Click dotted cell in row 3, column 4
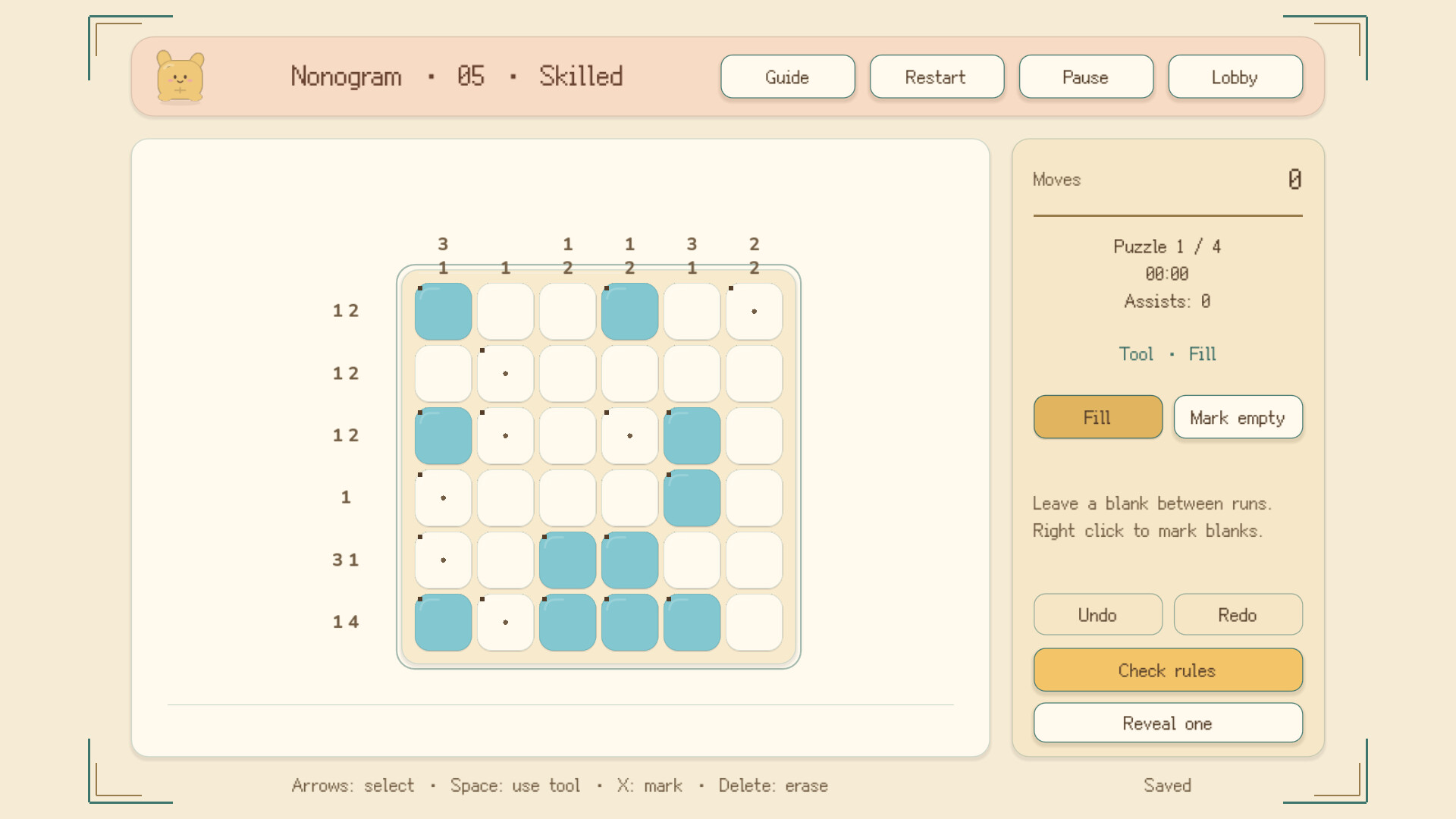Image resolution: width=1456 pixels, height=819 pixels. tap(629, 435)
